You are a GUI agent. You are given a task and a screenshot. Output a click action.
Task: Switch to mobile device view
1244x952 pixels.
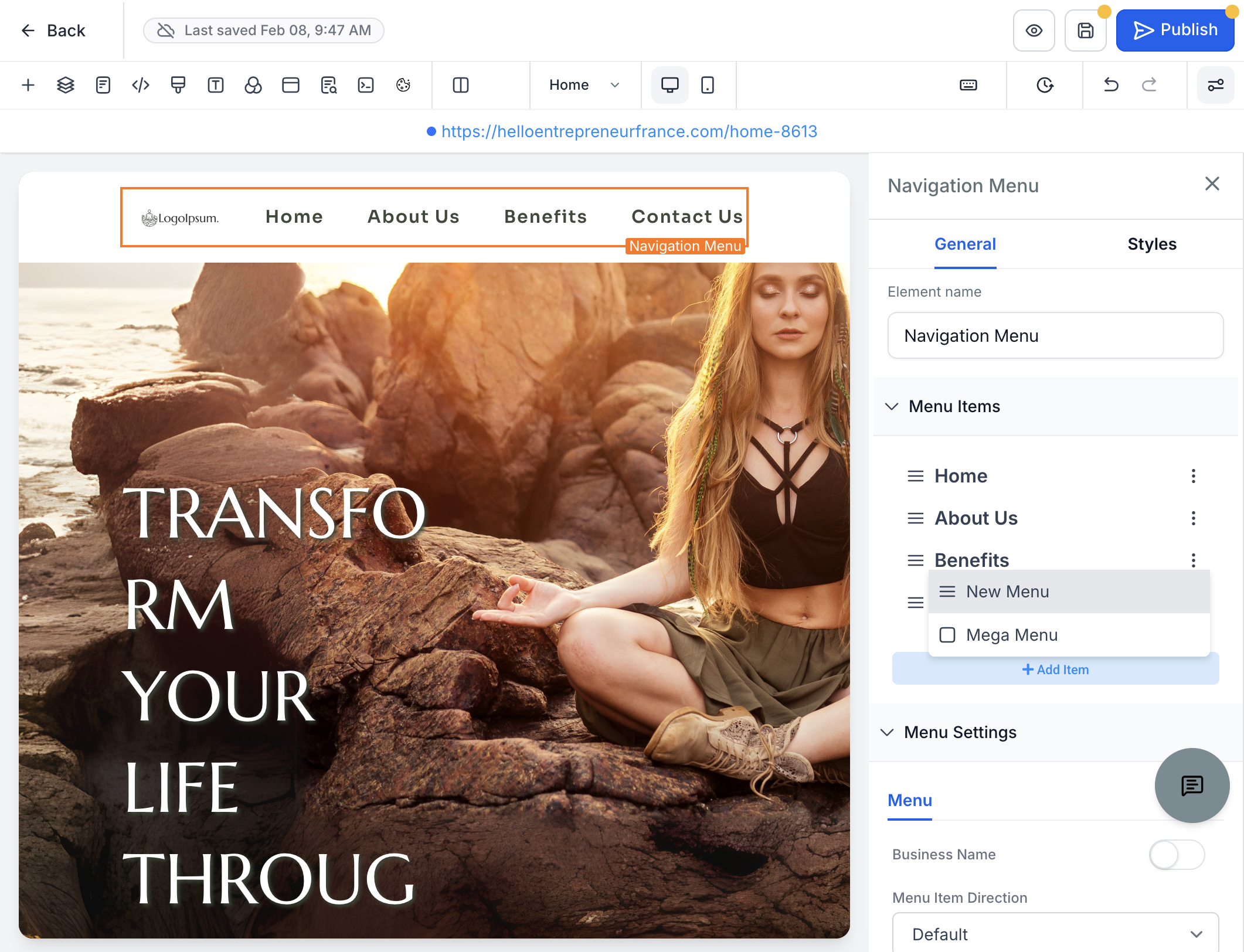tap(708, 85)
